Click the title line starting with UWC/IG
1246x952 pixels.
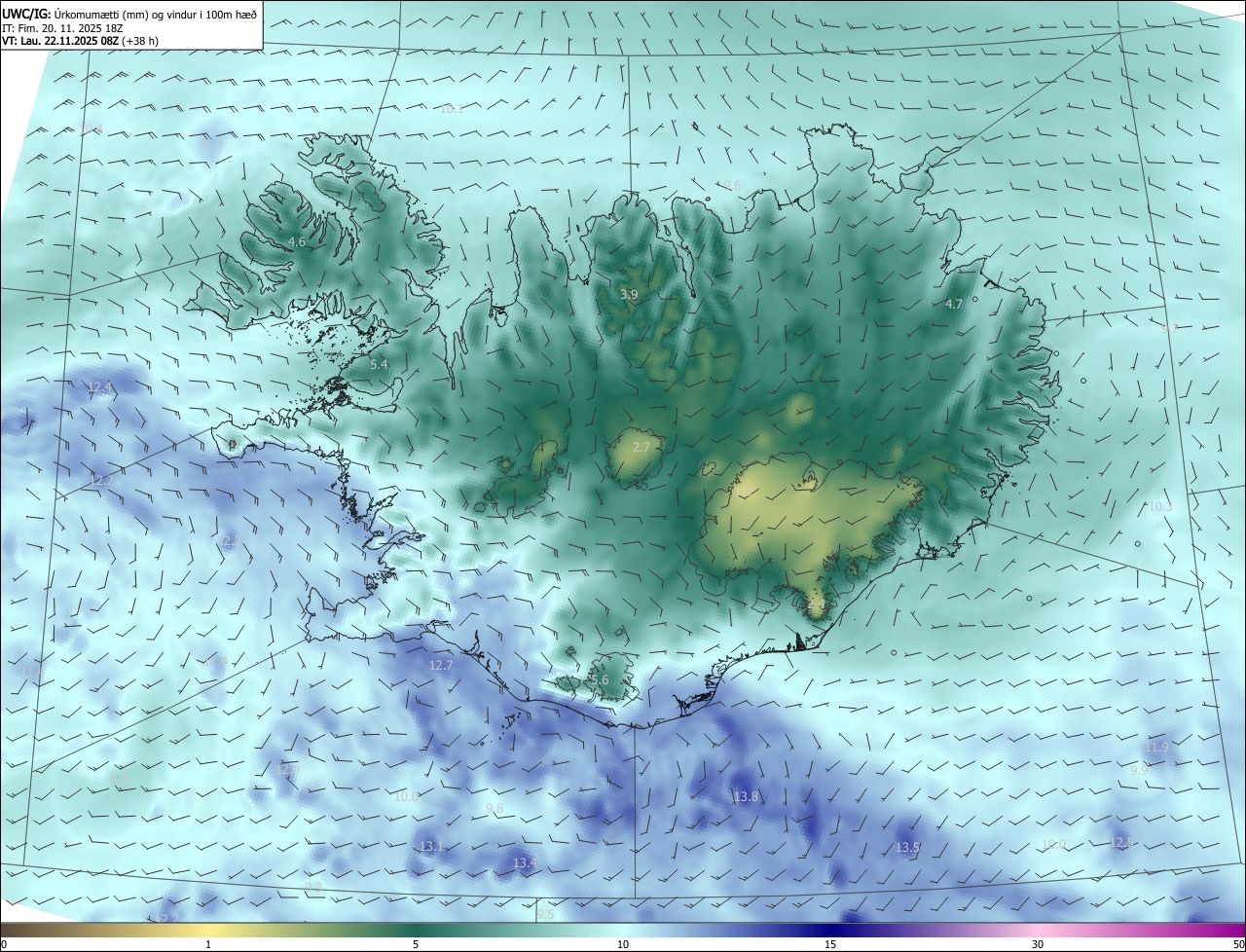click(129, 14)
